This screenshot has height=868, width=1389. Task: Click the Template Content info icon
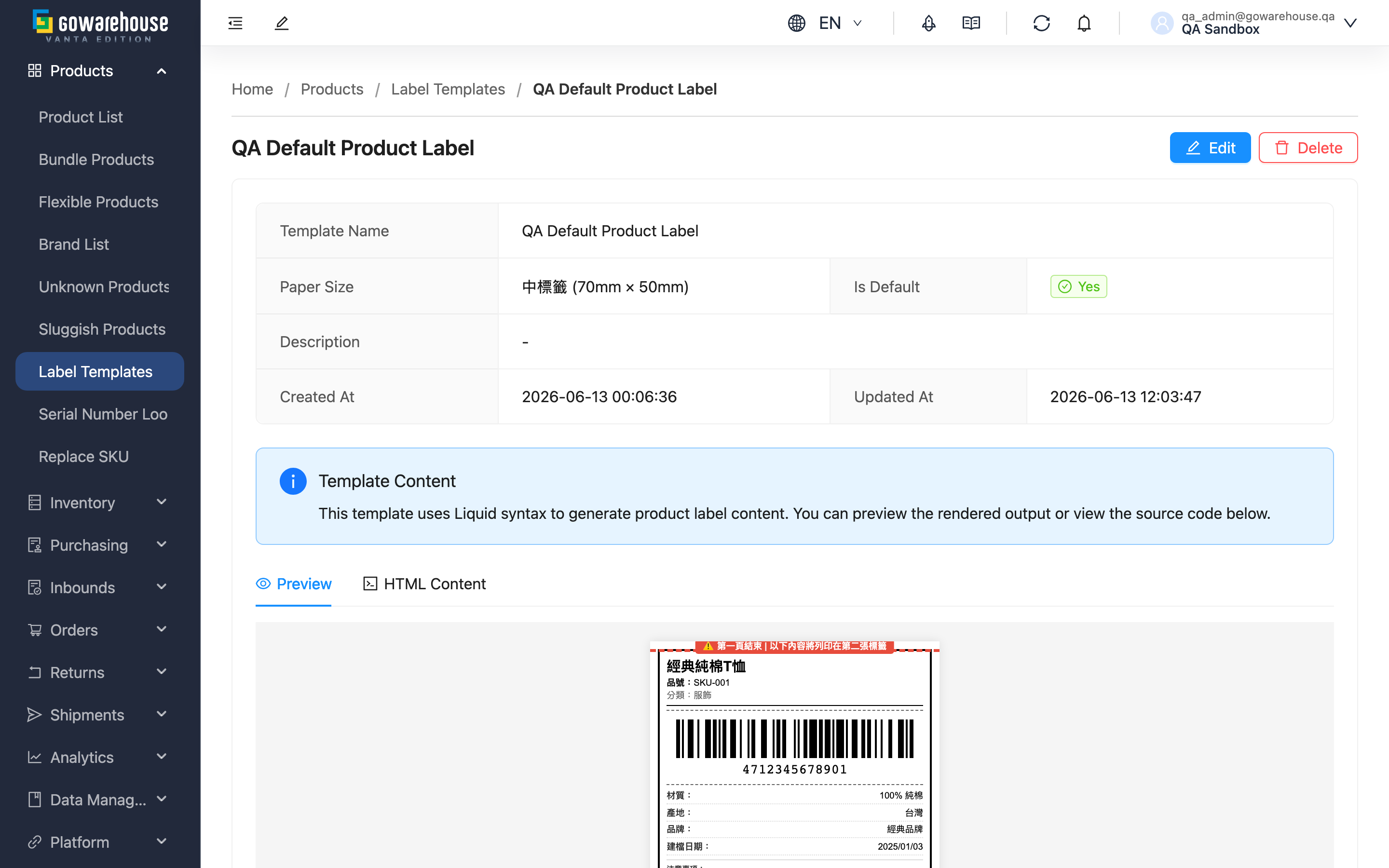[x=293, y=481]
